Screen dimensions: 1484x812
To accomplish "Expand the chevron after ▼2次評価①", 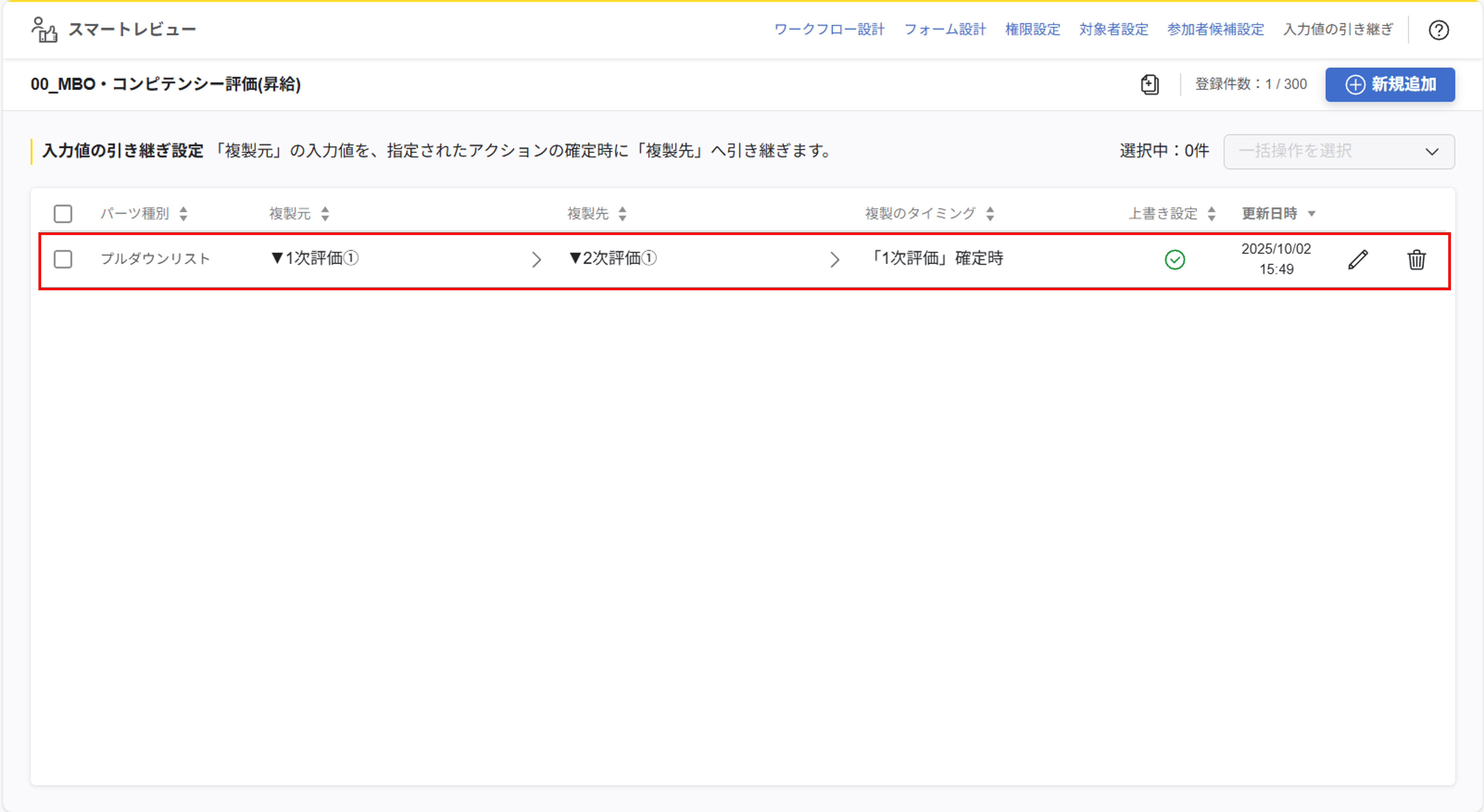I will pyautogui.click(x=835, y=259).
